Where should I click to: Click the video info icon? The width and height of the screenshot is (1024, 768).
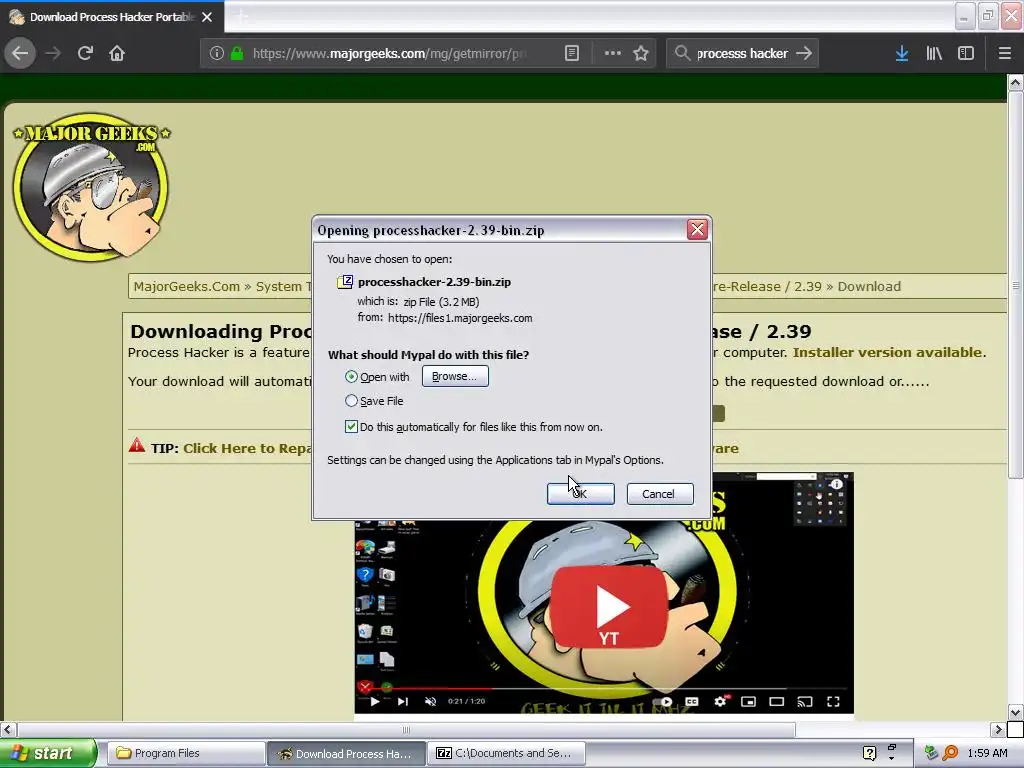pos(836,484)
